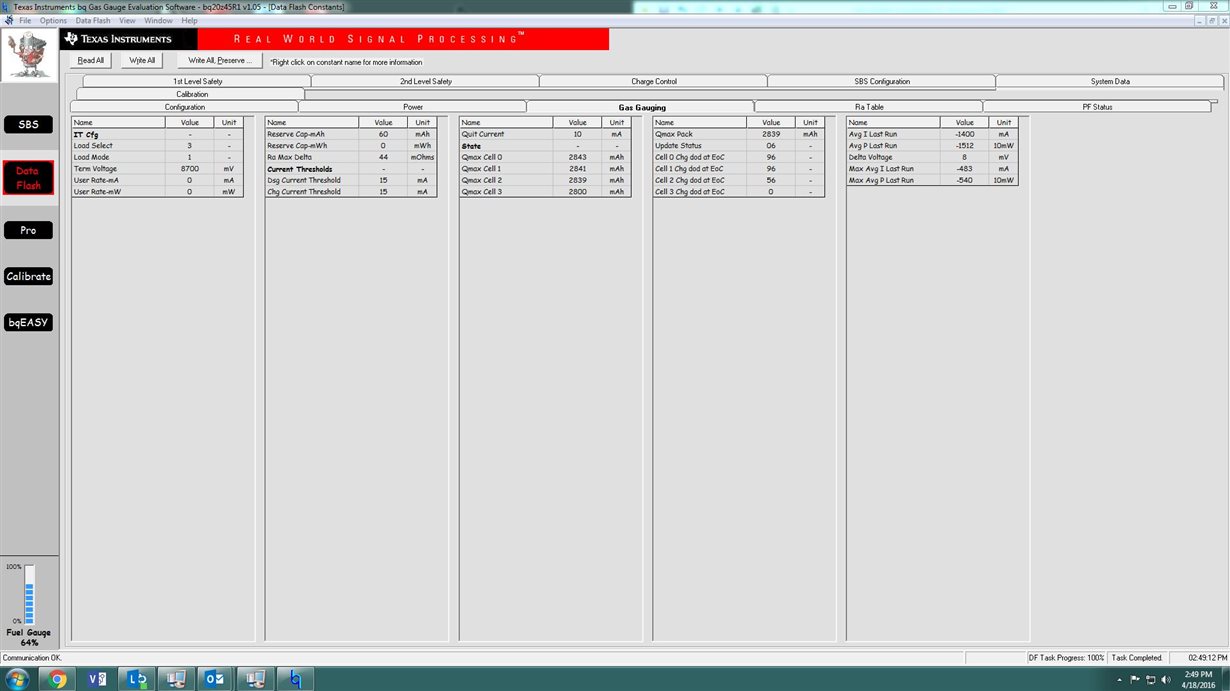The height and width of the screenshot is (691, 1230).
Task: Select the Data Flash sidebar button
Action: pos(28,178)
